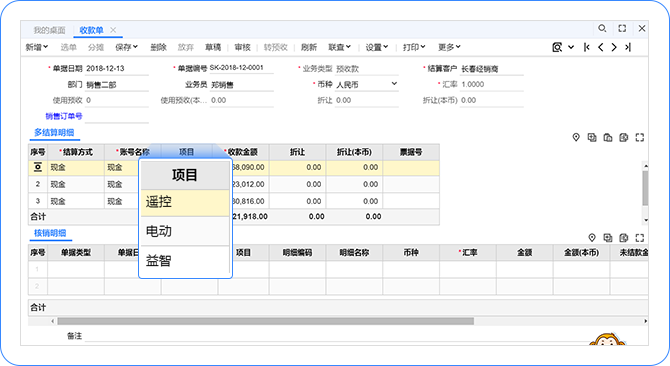
Task: Click the full-screen icon in top tab bar
Action: (622, 28)
